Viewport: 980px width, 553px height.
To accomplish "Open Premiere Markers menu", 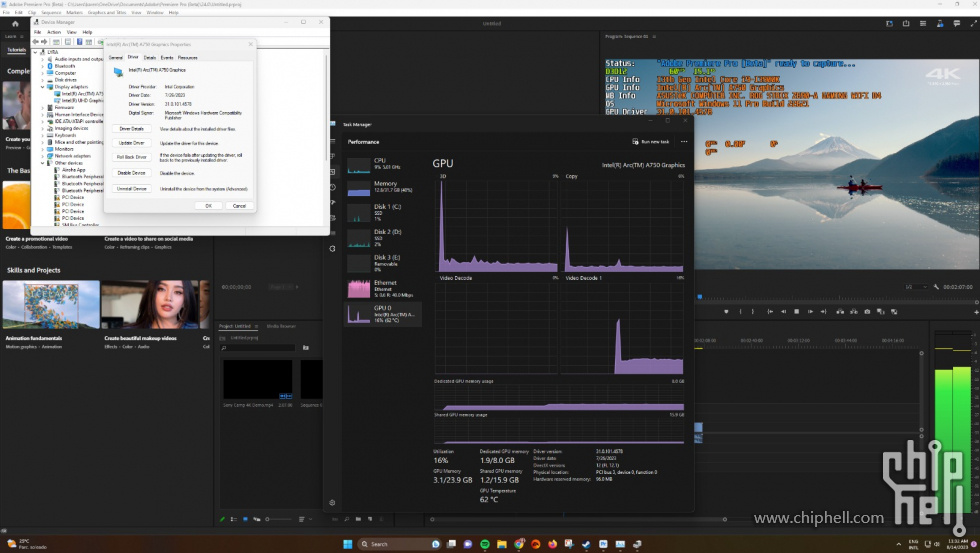I will [74, 12].
